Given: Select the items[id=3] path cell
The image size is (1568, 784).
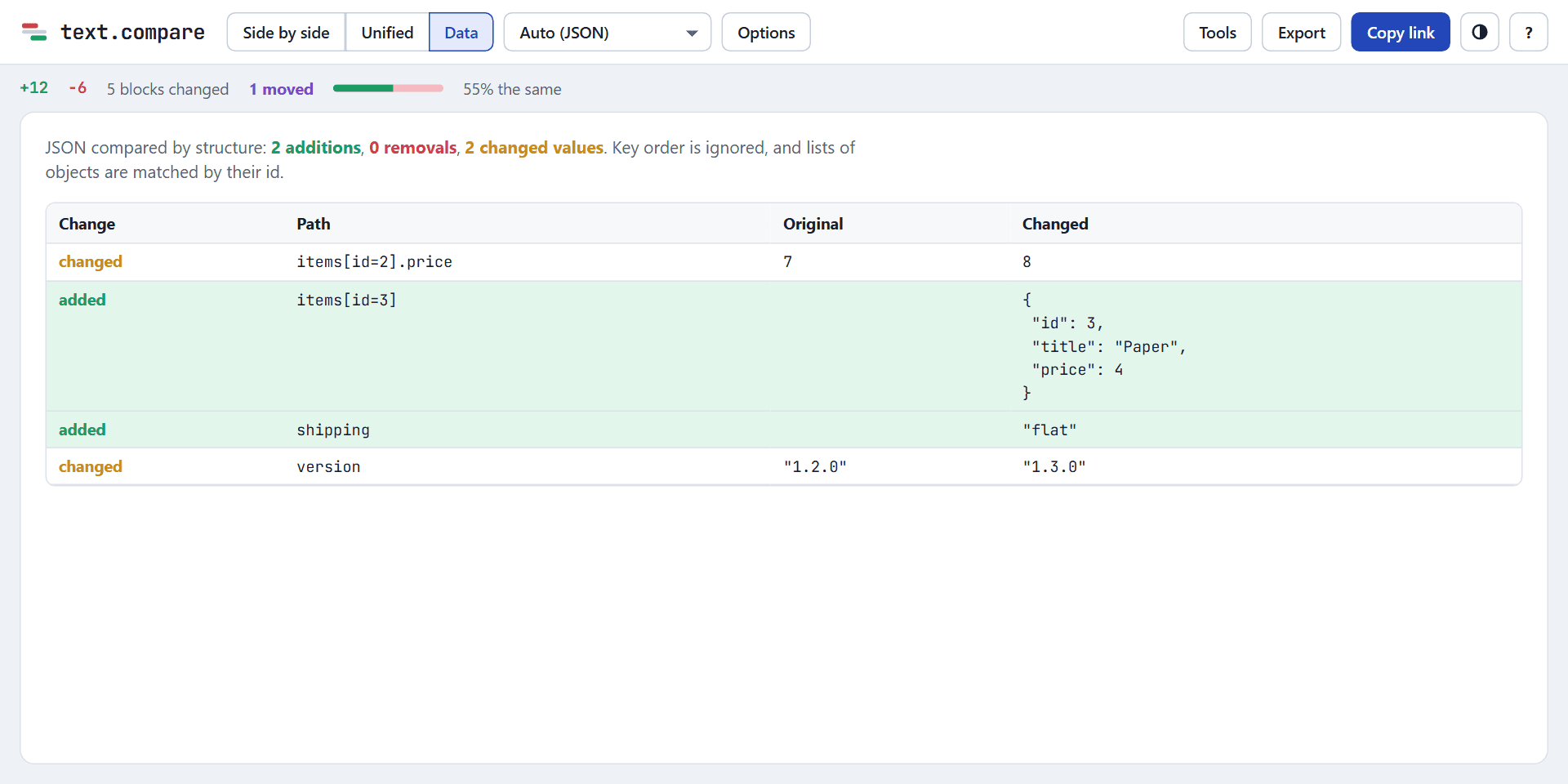Looking at the screenshot, I should (x=346, y=301).
